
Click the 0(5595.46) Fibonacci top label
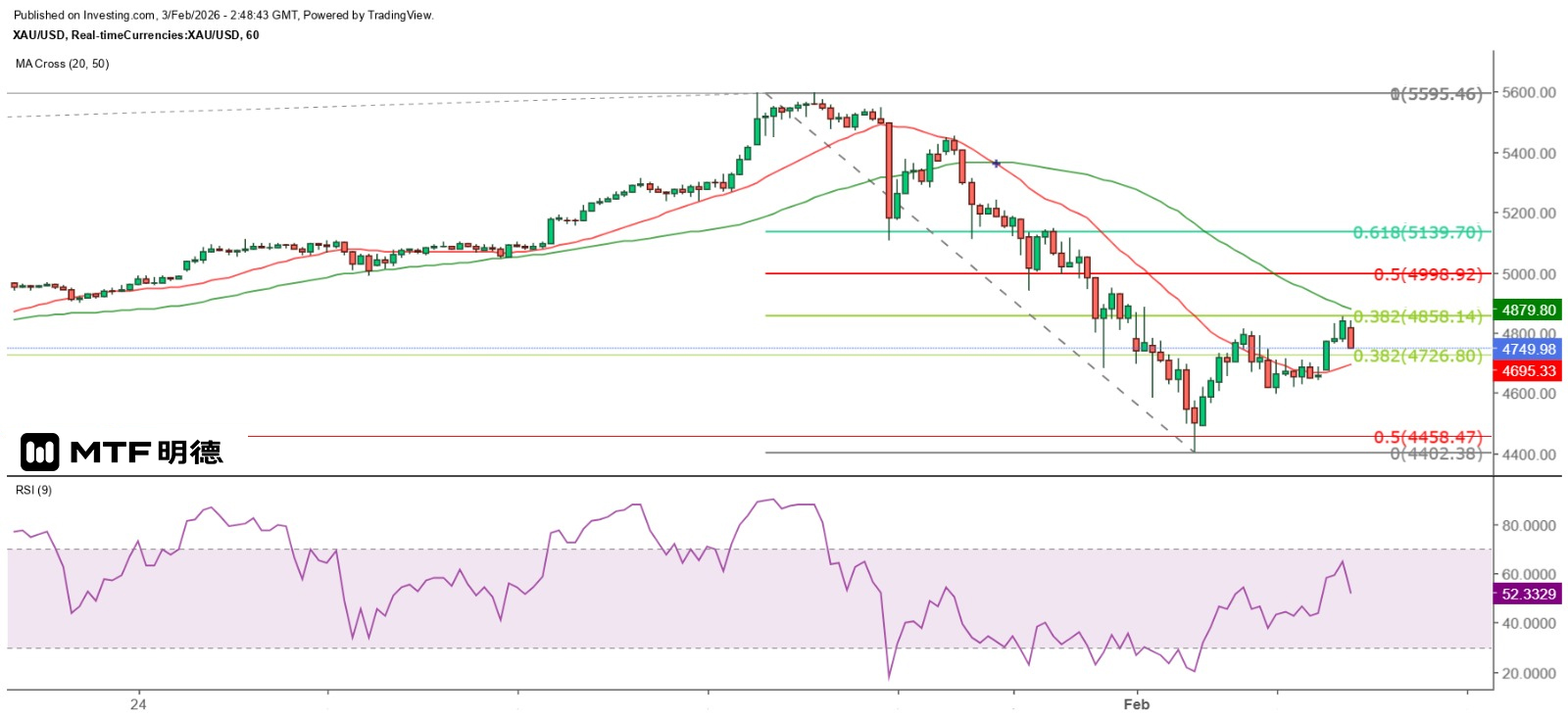pos(1436,94)
